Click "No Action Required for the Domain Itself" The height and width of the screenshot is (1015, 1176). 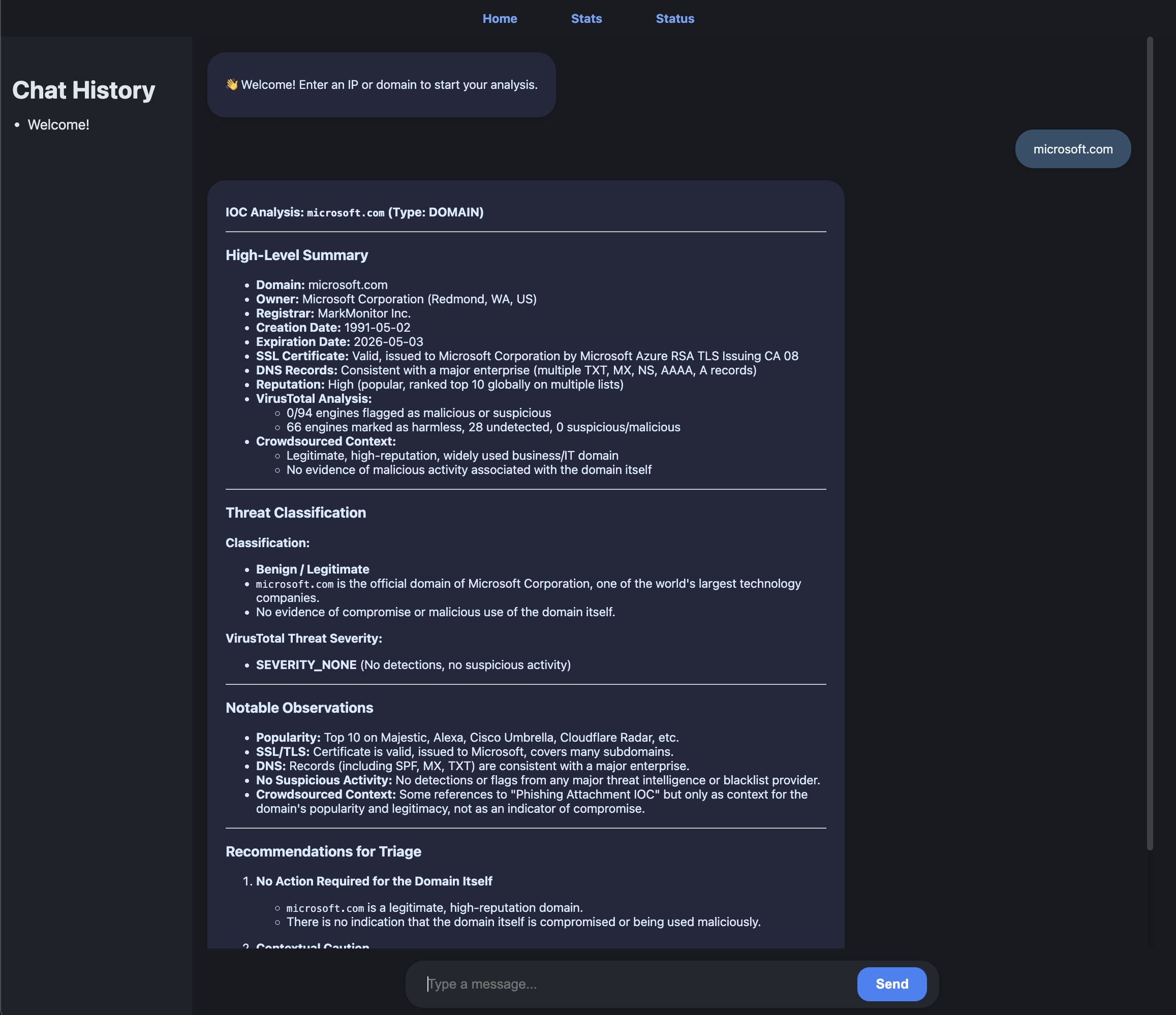point(374,881)
